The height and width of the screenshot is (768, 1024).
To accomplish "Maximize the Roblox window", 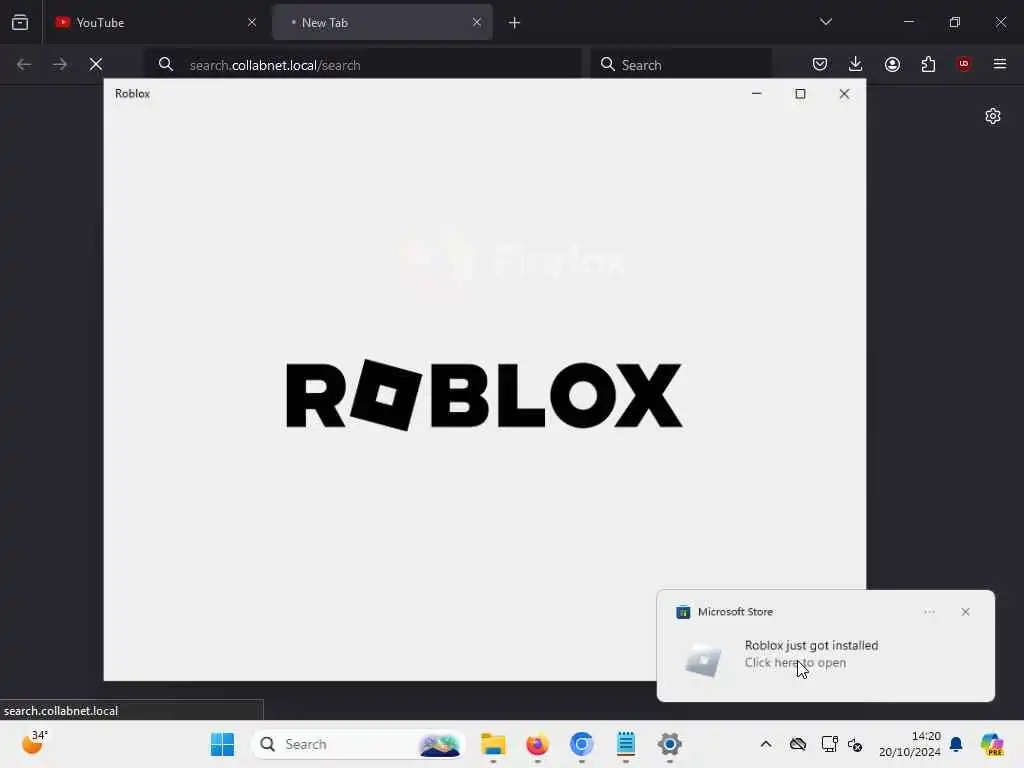I will pos(801,93).
